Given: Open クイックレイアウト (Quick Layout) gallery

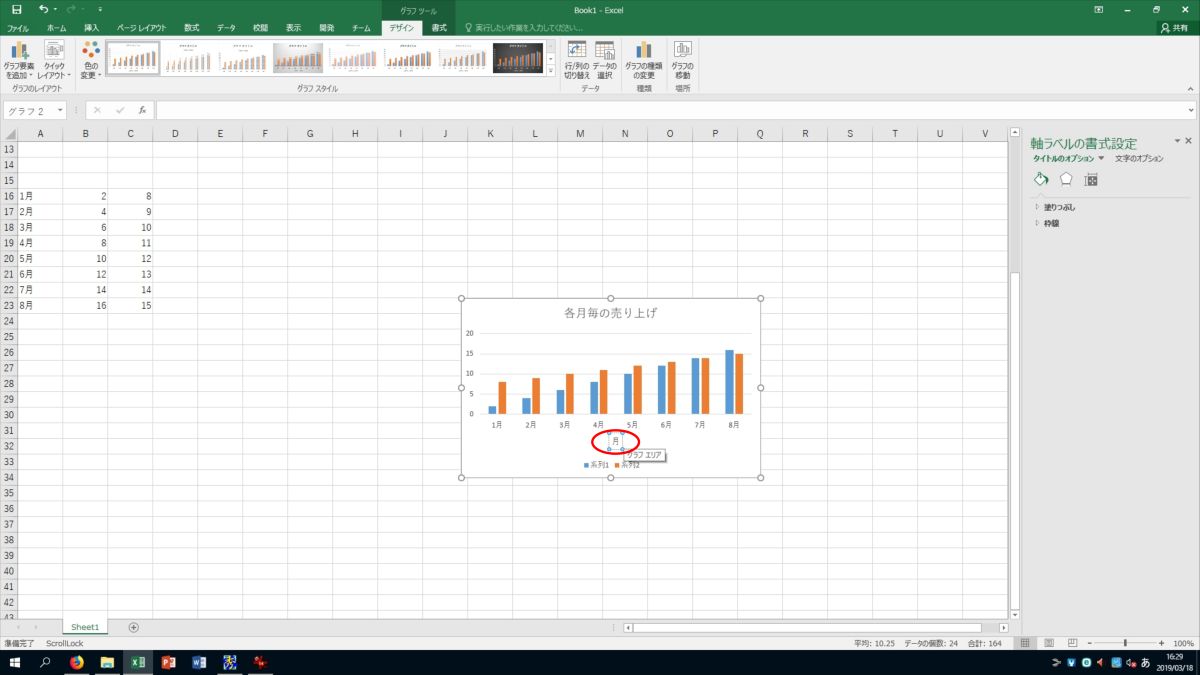Looking at the screenshot, I should (54, 60).
